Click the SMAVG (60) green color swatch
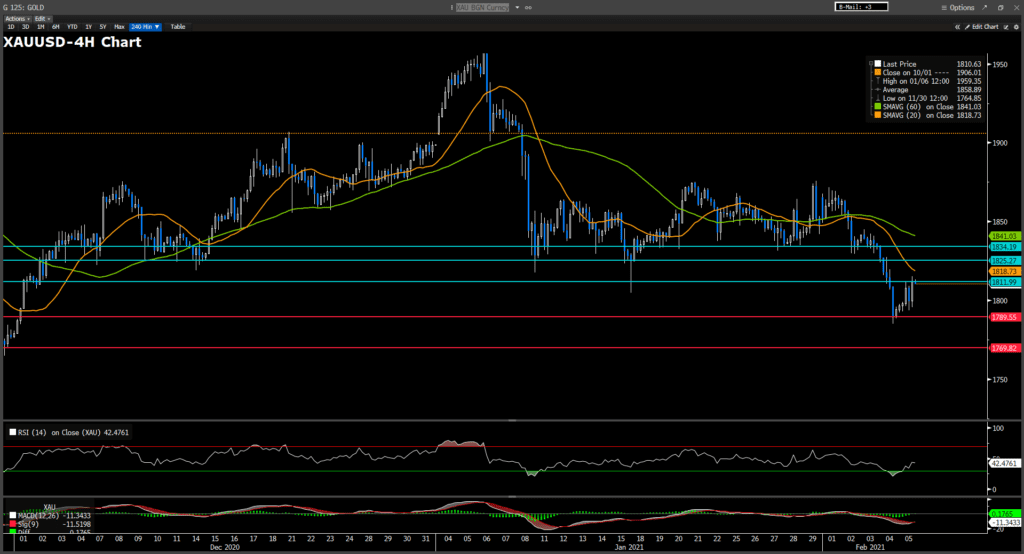 pyautogui.click(x=878, y=106)
